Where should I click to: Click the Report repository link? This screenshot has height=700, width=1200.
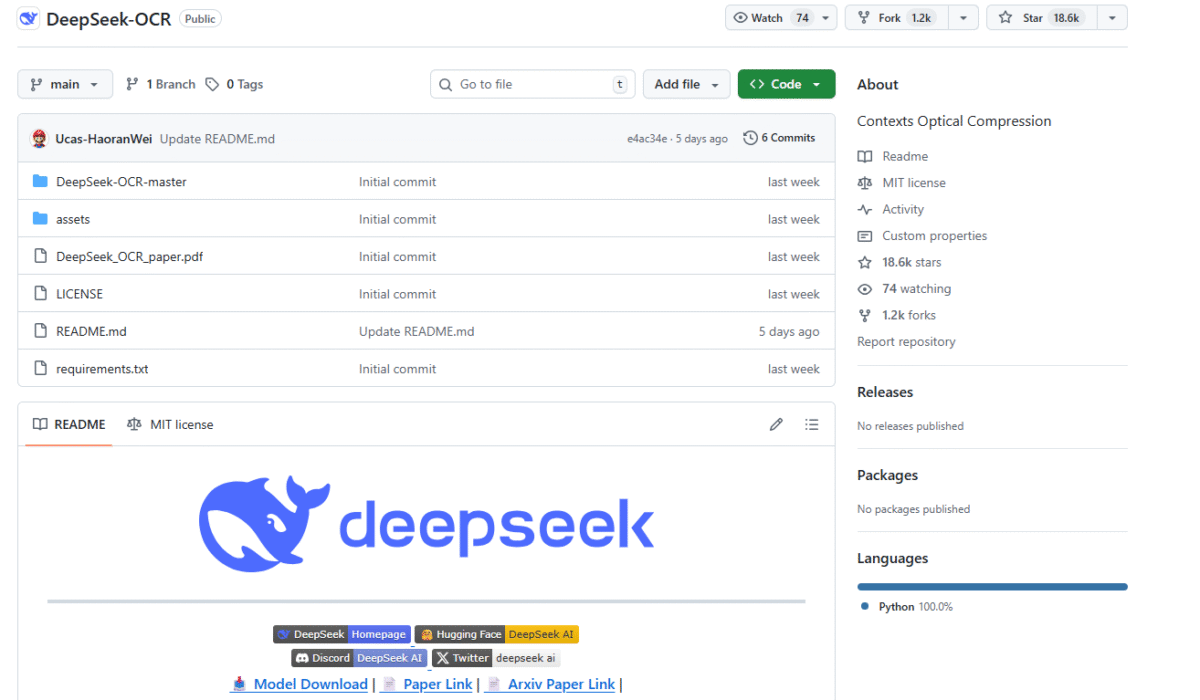point(906,342)
